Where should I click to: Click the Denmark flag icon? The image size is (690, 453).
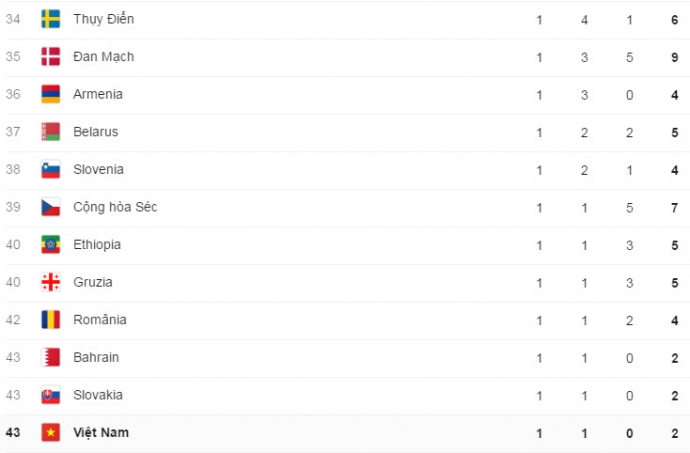(50, 57)
